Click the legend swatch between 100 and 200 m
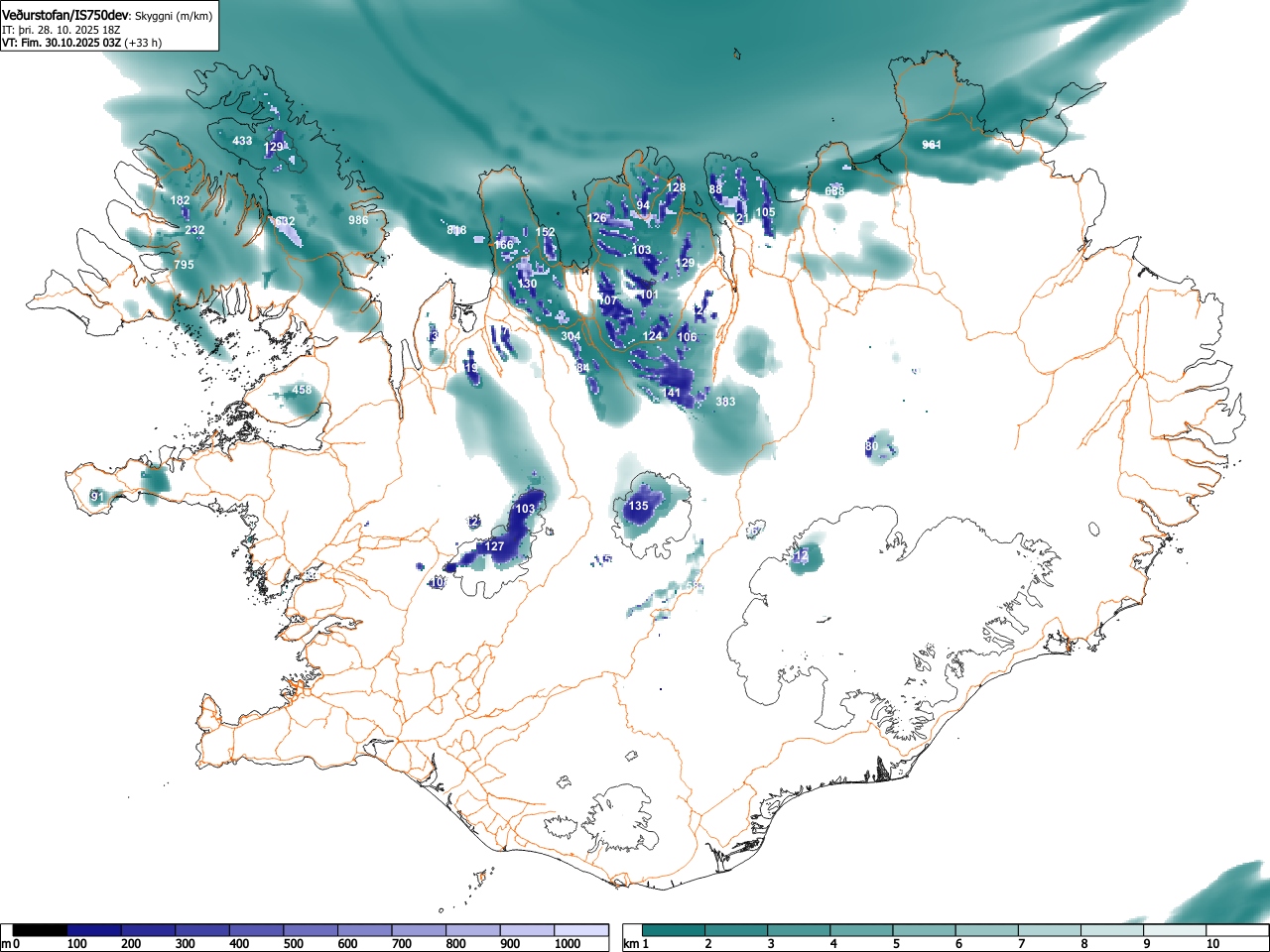Screen dimensions: 1270x952 [95, 930]
